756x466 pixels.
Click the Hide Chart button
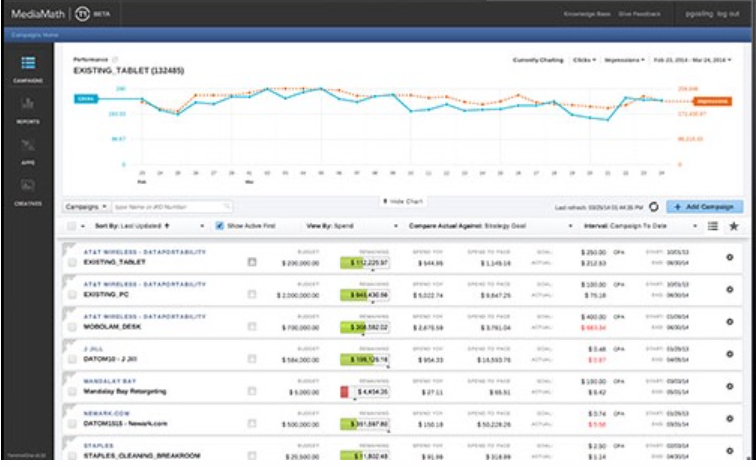(403, 201)
